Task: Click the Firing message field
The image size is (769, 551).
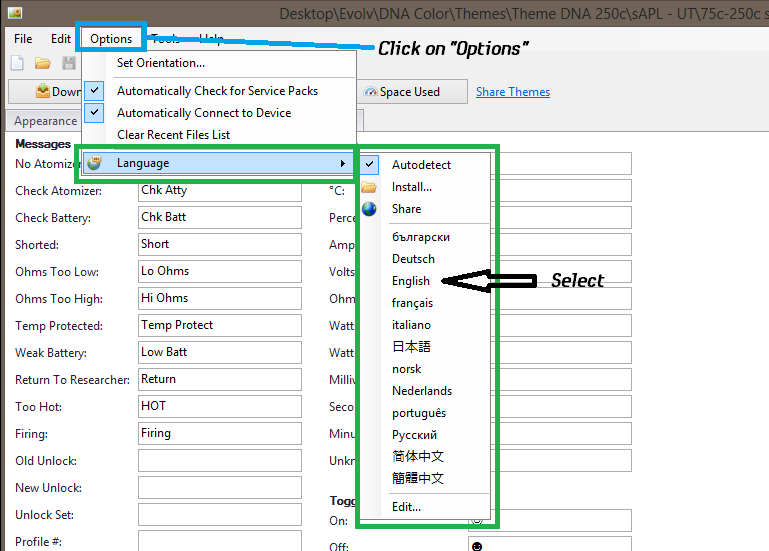Action: point(220,433)
